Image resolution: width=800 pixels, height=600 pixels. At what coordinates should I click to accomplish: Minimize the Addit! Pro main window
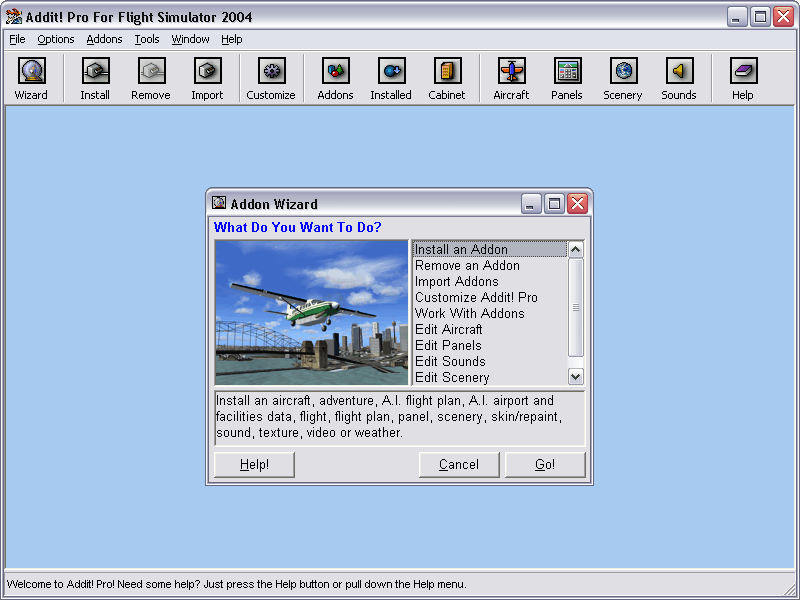coord(736,17)
